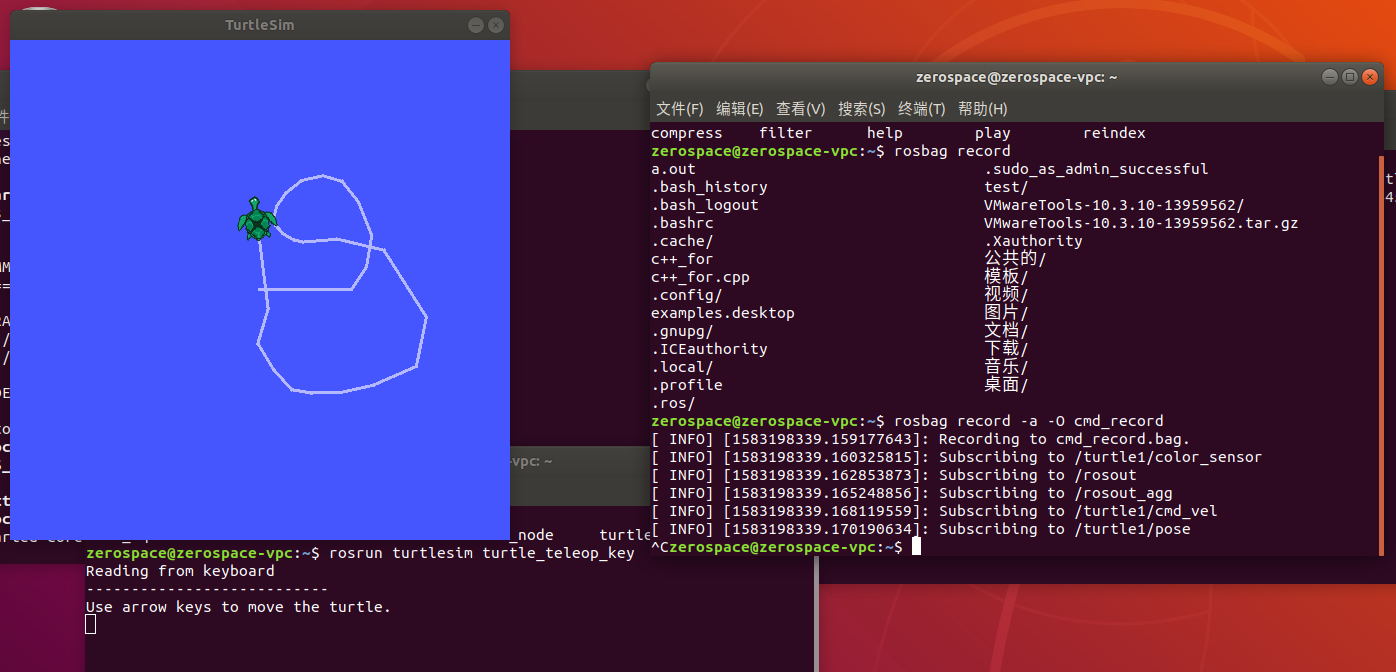The image size is (1396, 672).
Task: Minimize the zerospace terminal window
Action: pyautogui.click(x=1329, y=77)
